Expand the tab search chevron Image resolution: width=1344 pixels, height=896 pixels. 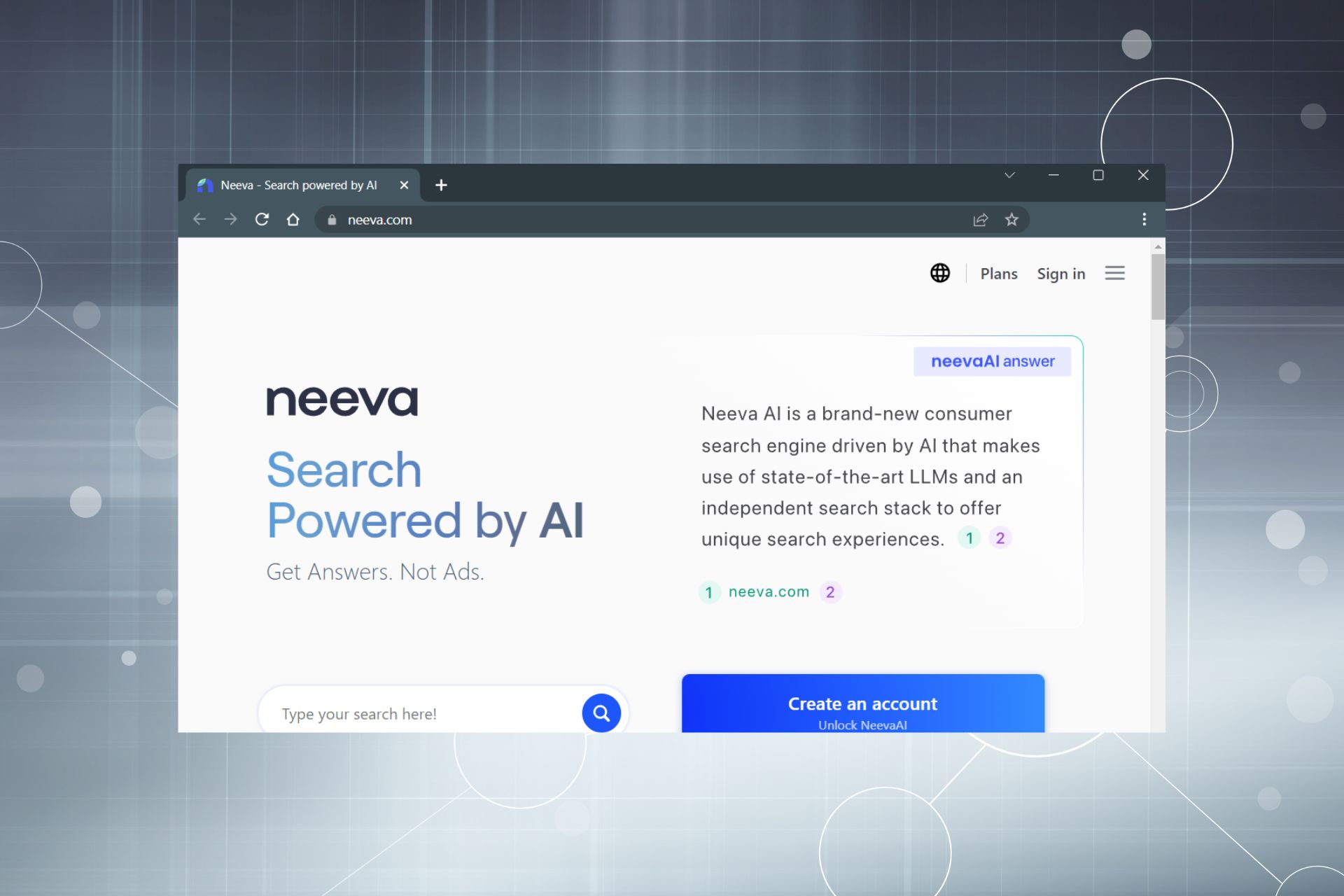pyautogui.click(x=1009, y=175)
